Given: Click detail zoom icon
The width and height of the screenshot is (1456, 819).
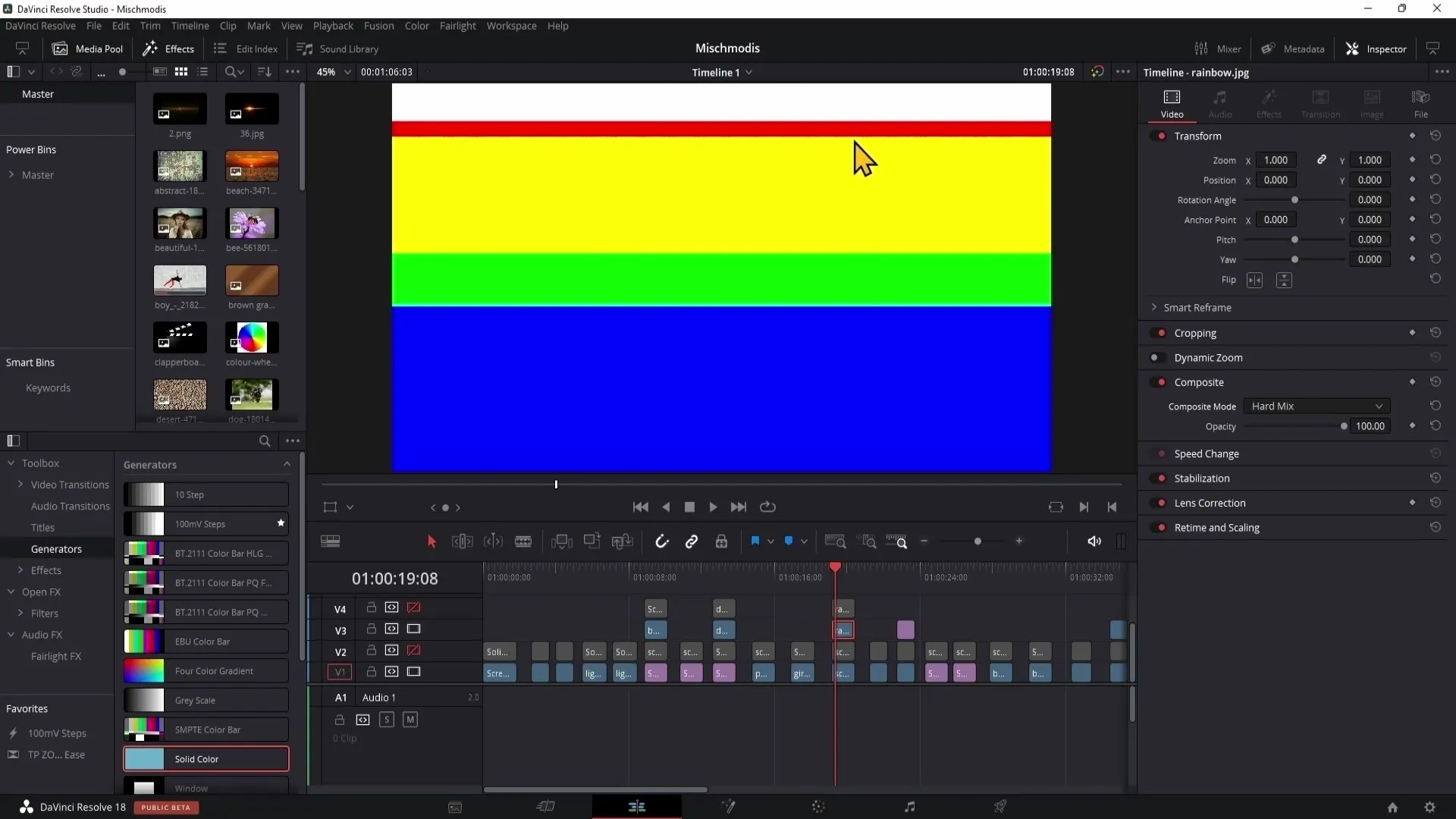Looking at the screenshot, I should point(866,541).
